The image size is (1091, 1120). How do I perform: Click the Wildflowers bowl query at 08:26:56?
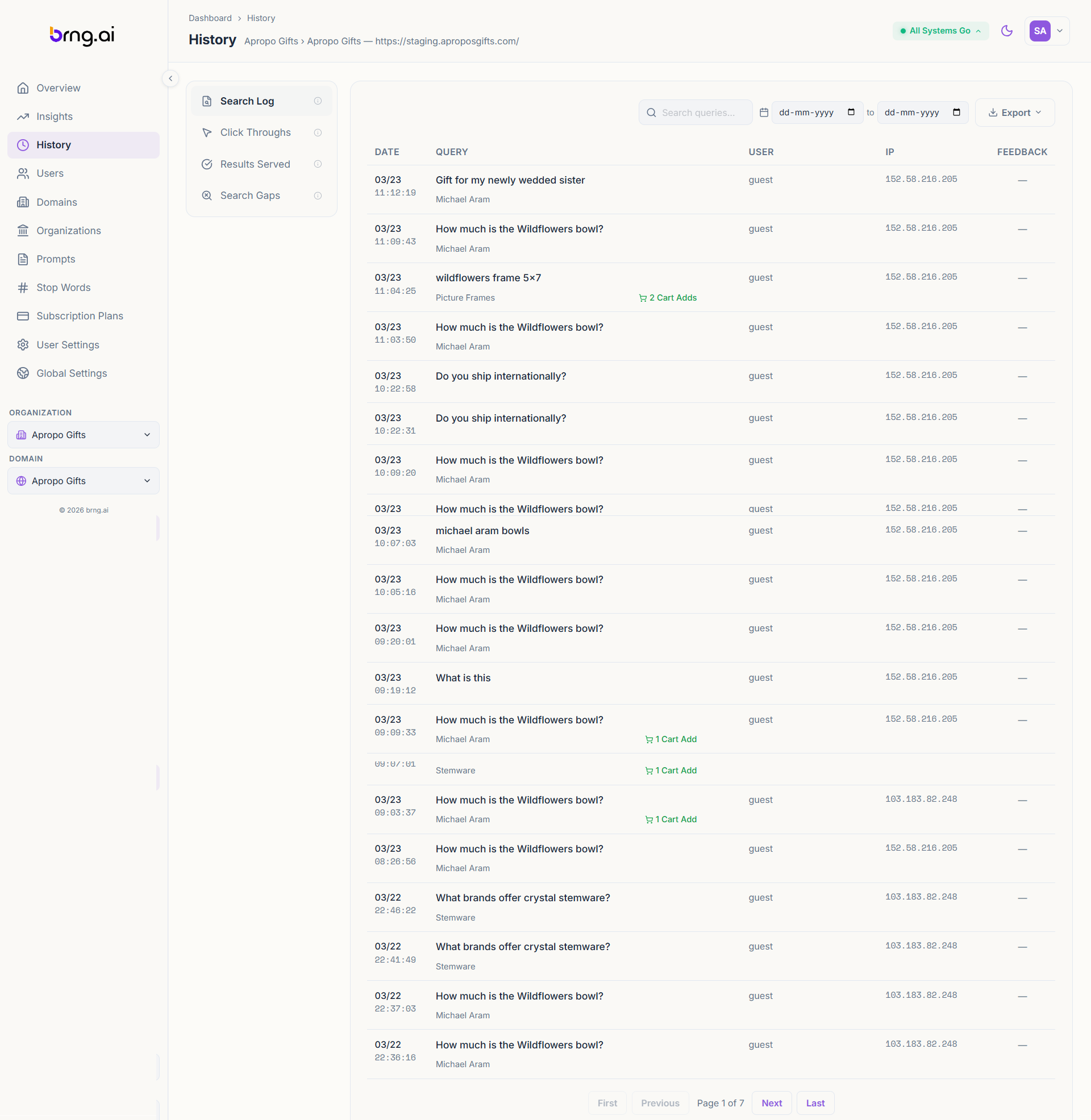(519, 849)
